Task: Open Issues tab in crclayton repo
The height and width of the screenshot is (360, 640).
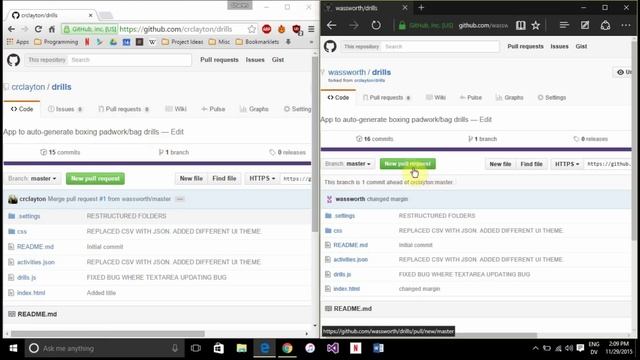Action: coord(65,109)
